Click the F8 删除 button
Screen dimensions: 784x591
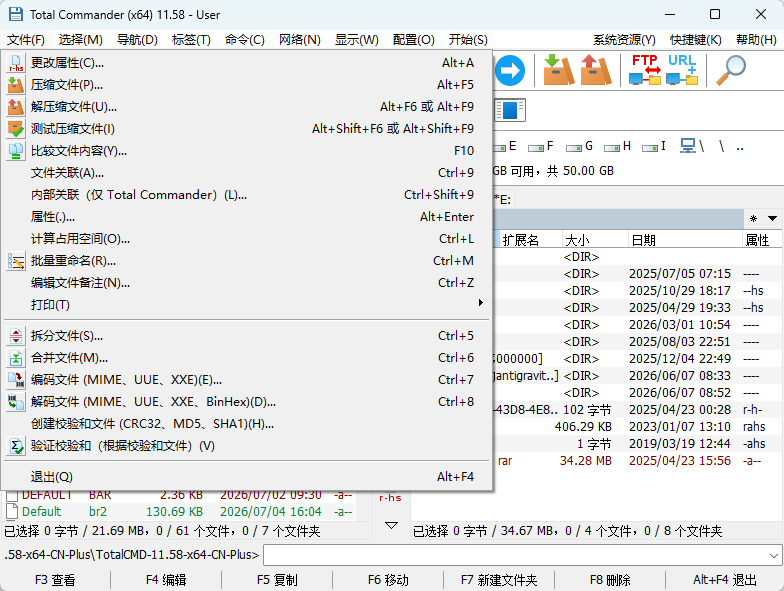[610, 580]
